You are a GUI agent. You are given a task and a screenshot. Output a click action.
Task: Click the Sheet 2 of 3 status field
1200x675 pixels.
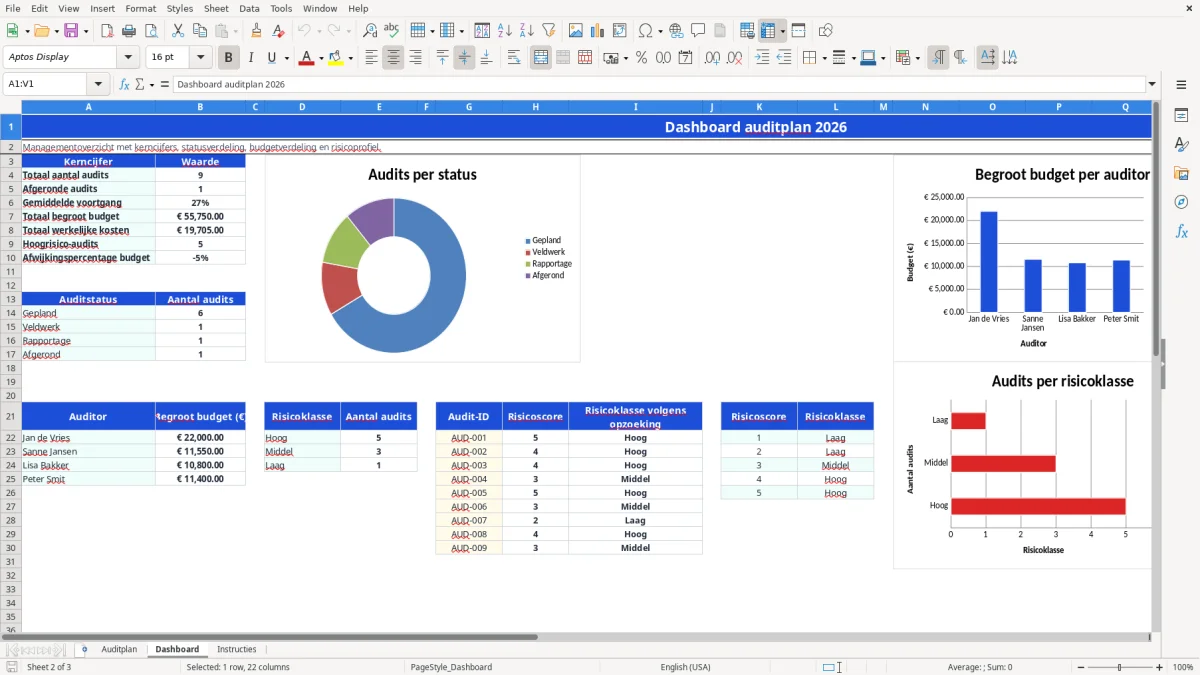point(49,667)
